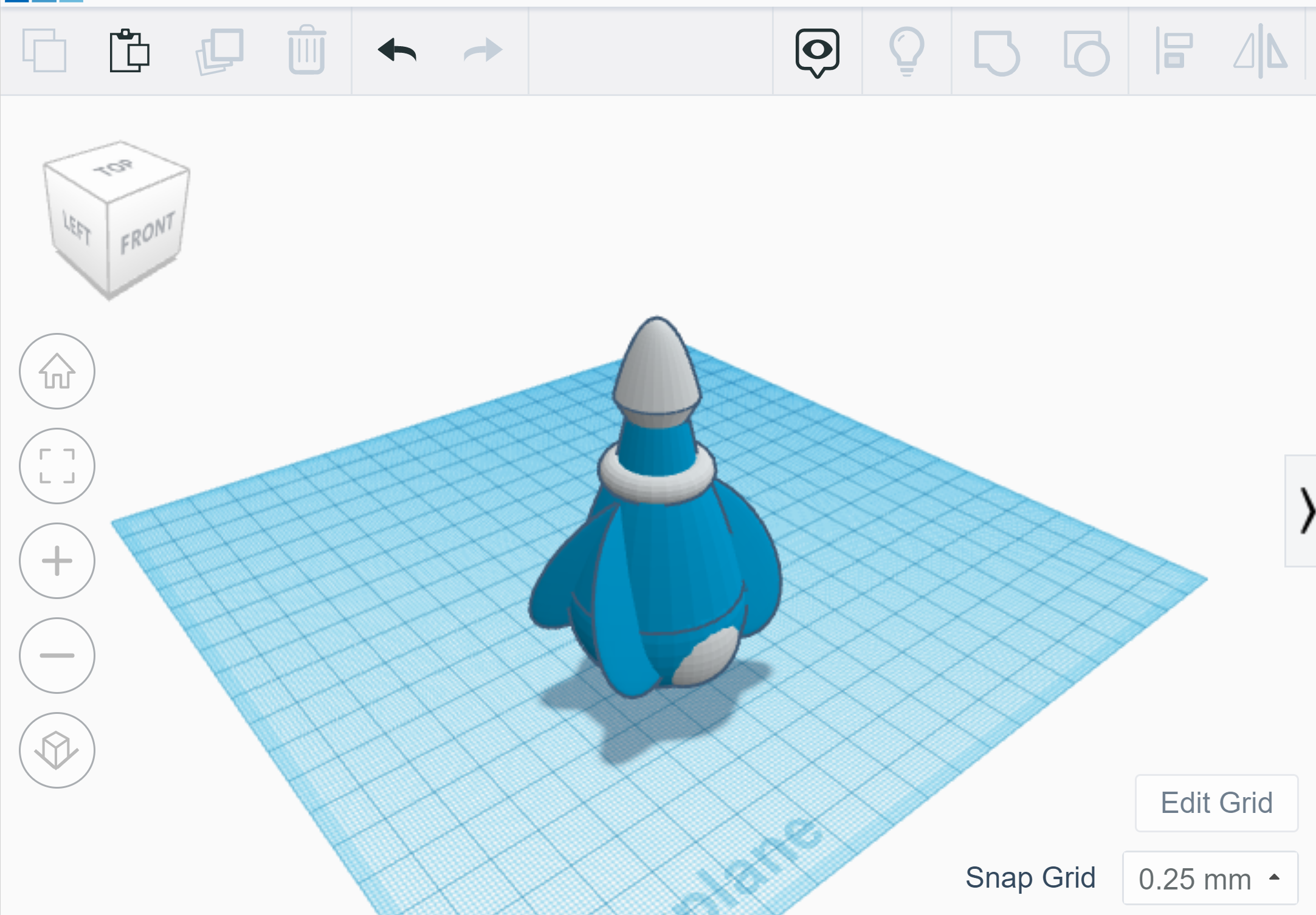The image size is (1316, 915).
Task: Open the Edit Grid settings
Action: coord(1217,803)
